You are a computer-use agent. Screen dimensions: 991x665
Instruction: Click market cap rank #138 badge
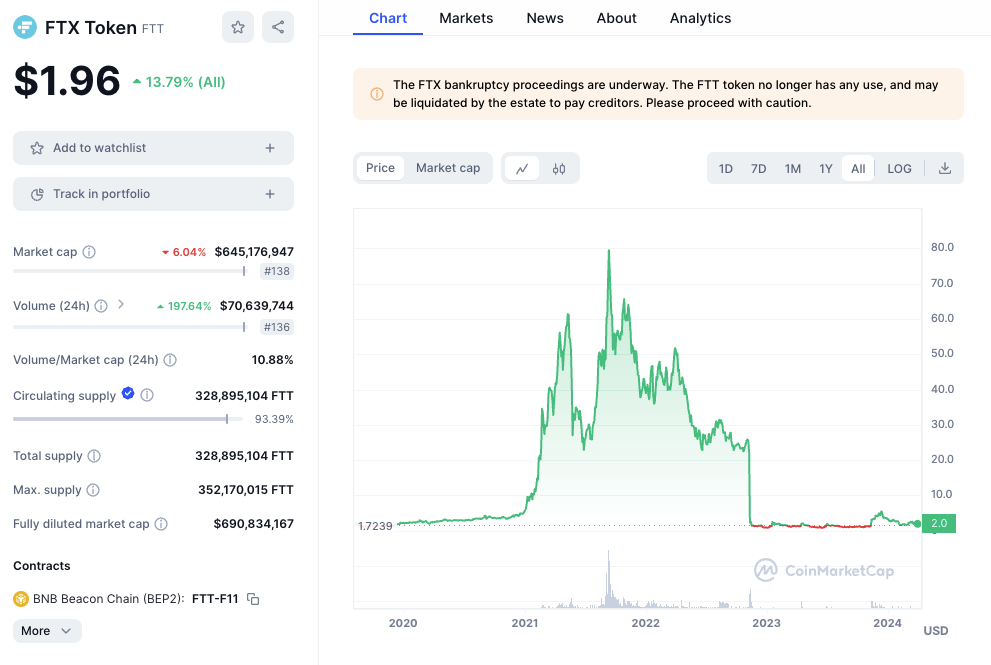pyautogui.click(x=277, y=271)
